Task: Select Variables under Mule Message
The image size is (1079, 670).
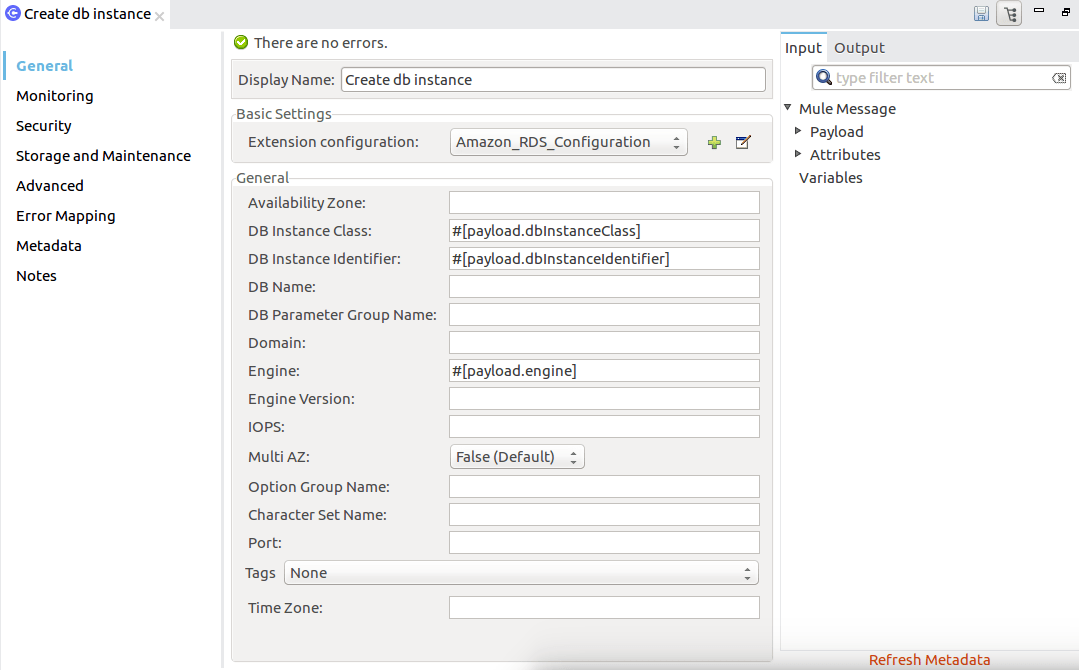Action: 834,177
